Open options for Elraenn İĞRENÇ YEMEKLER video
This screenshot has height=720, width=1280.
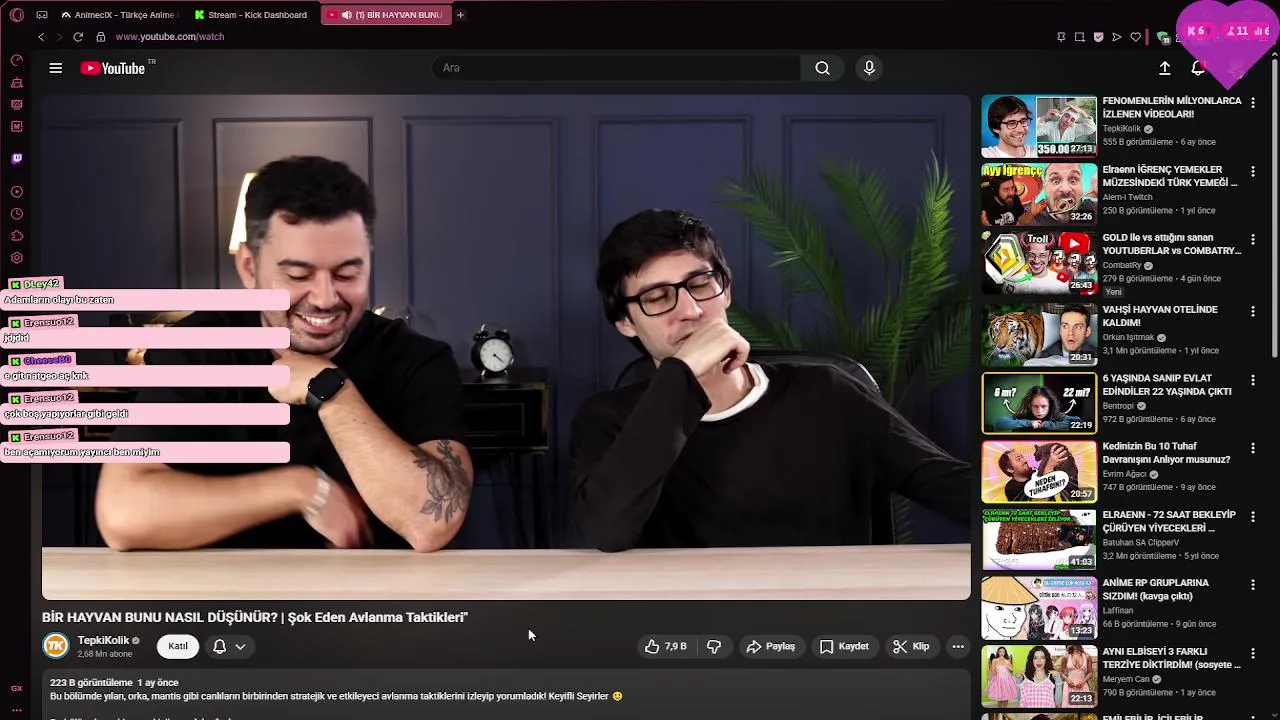(x=1253, y=171)
